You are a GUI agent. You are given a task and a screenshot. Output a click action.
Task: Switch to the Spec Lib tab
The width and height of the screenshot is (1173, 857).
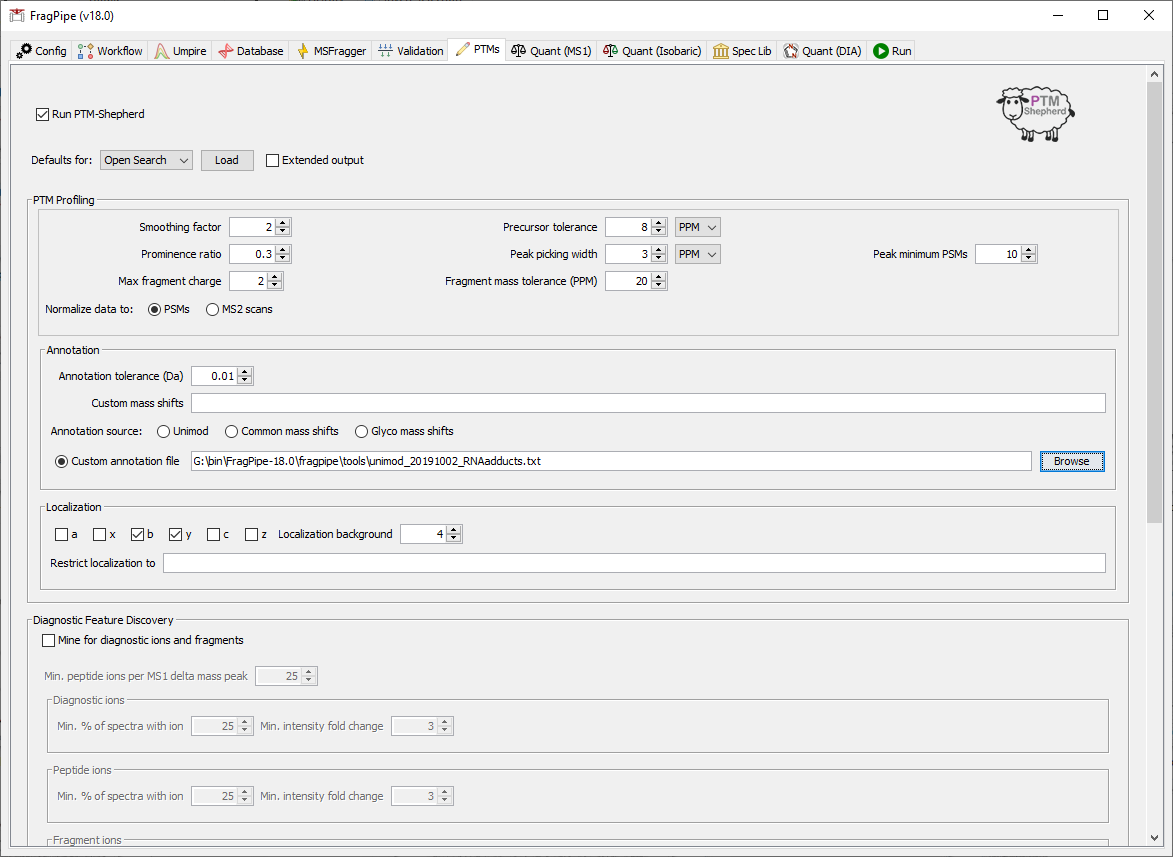point(742,51)
